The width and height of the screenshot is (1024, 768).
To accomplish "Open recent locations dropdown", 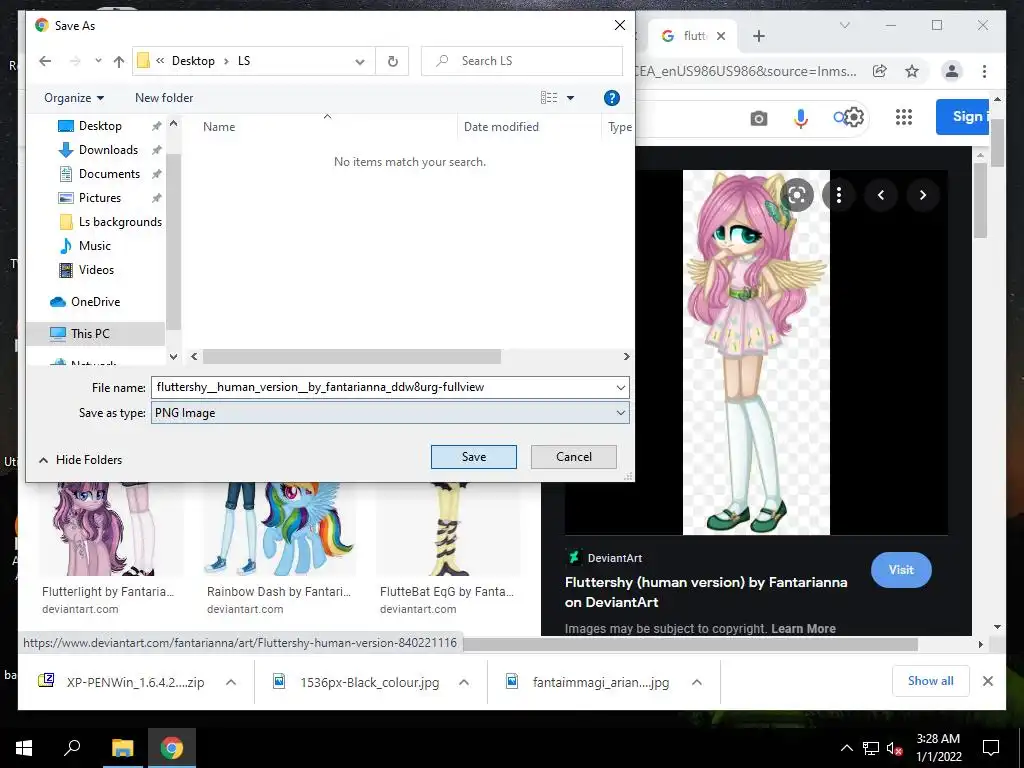I will coord(98,61).
